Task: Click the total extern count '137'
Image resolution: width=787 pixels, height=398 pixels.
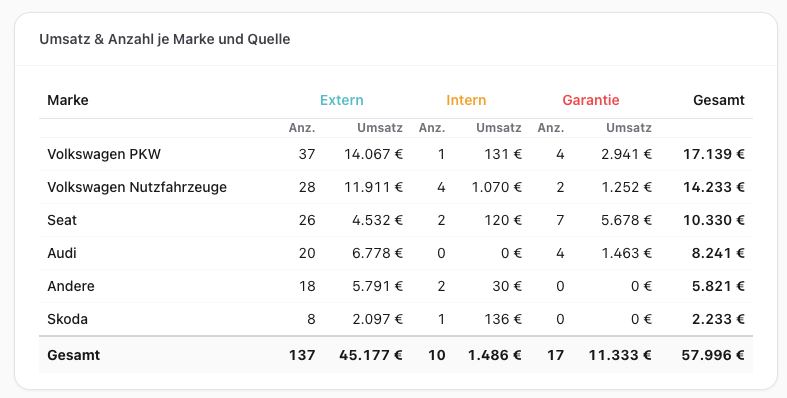Action: tap(302, 355)
